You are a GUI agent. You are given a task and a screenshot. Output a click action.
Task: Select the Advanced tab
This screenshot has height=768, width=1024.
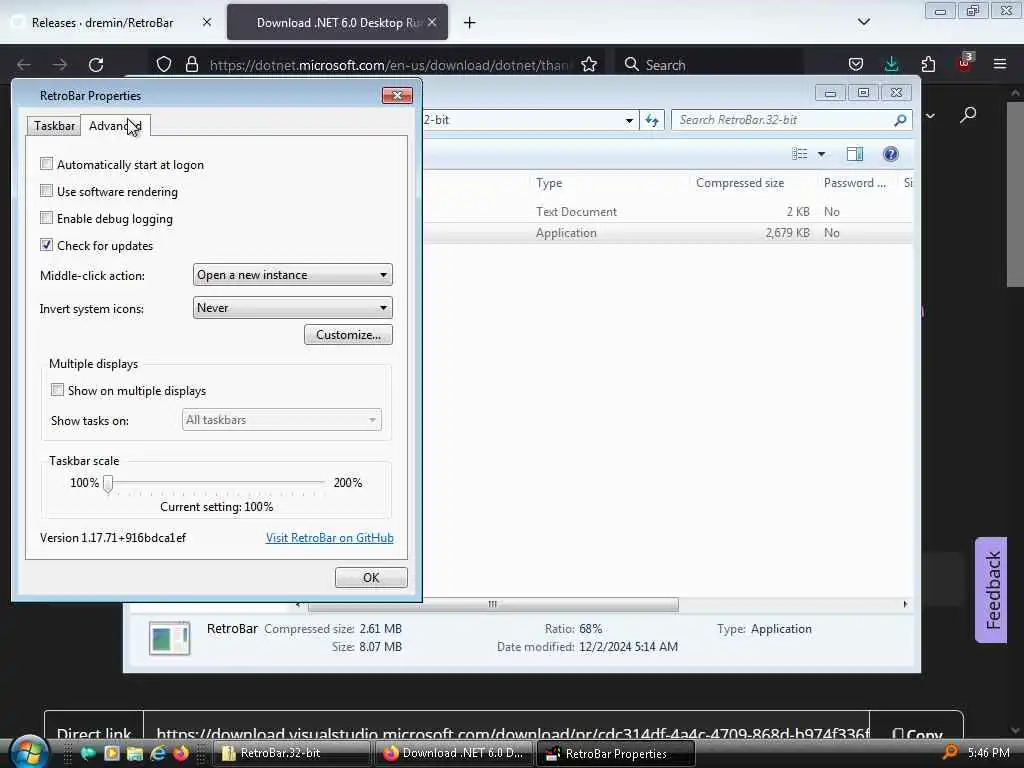pyautogui.click(x=115, y=125)
